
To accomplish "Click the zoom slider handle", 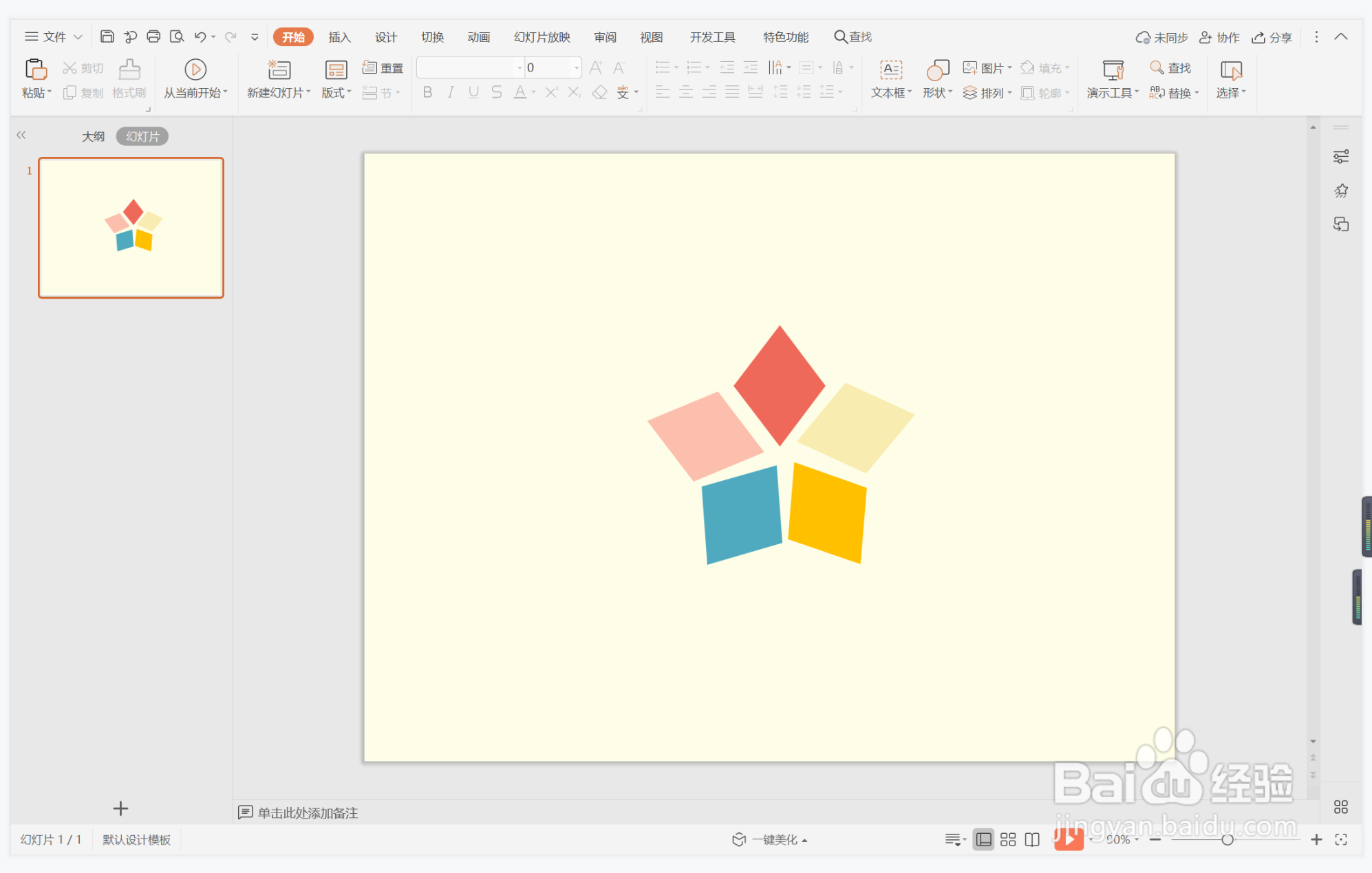I will pyautogui.click(x=1227, y=839).
